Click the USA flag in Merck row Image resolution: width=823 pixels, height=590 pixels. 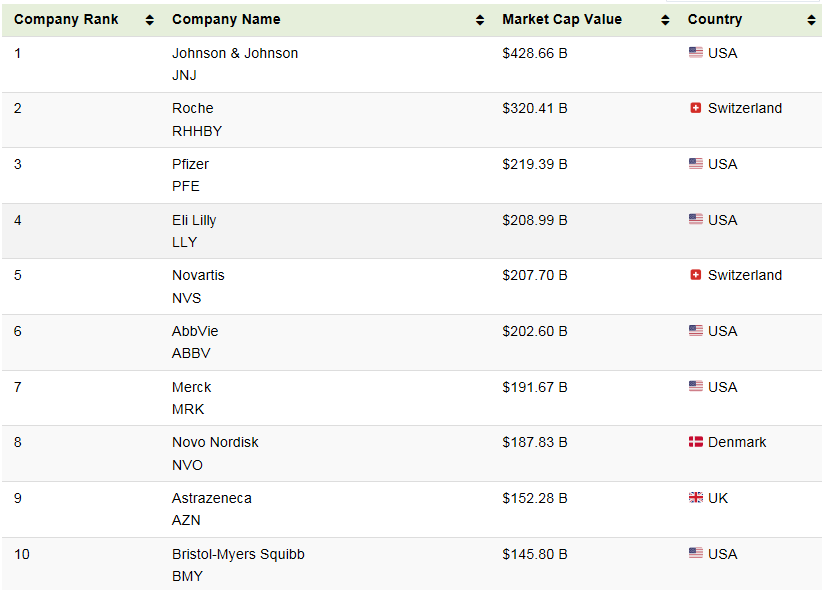[x=696, y=387]
